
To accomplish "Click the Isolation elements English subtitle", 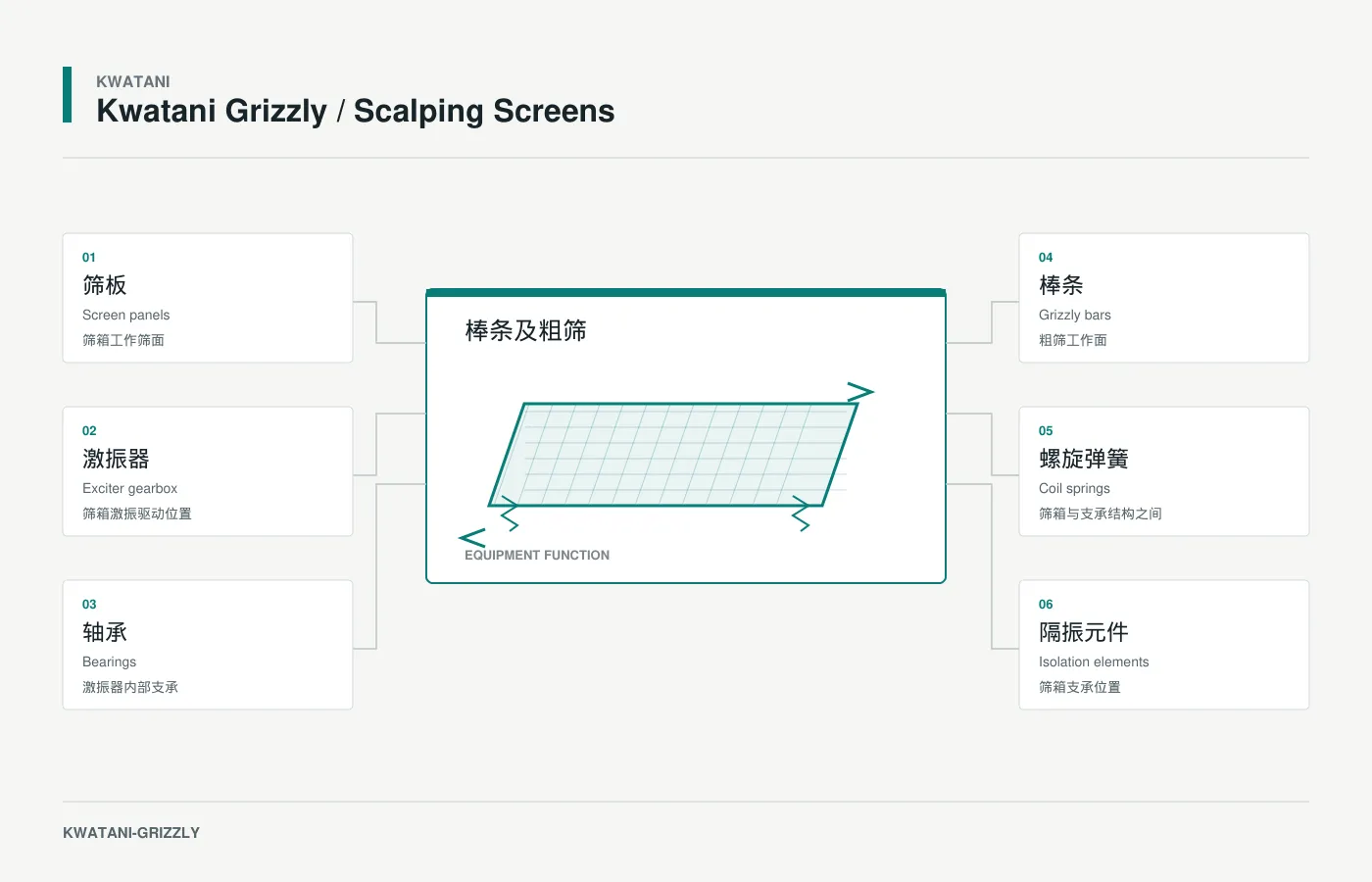I will (x=1094, y=661).
